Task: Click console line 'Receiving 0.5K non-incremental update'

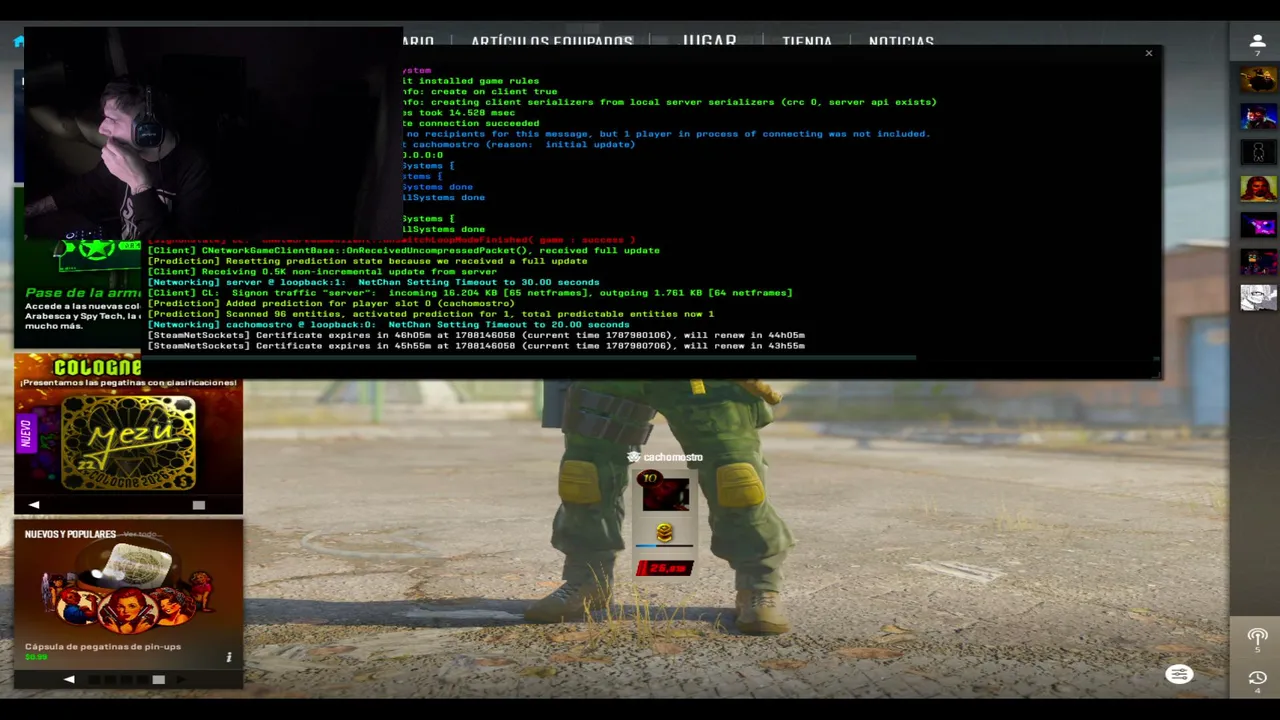Action: click(x=322, y=272)
